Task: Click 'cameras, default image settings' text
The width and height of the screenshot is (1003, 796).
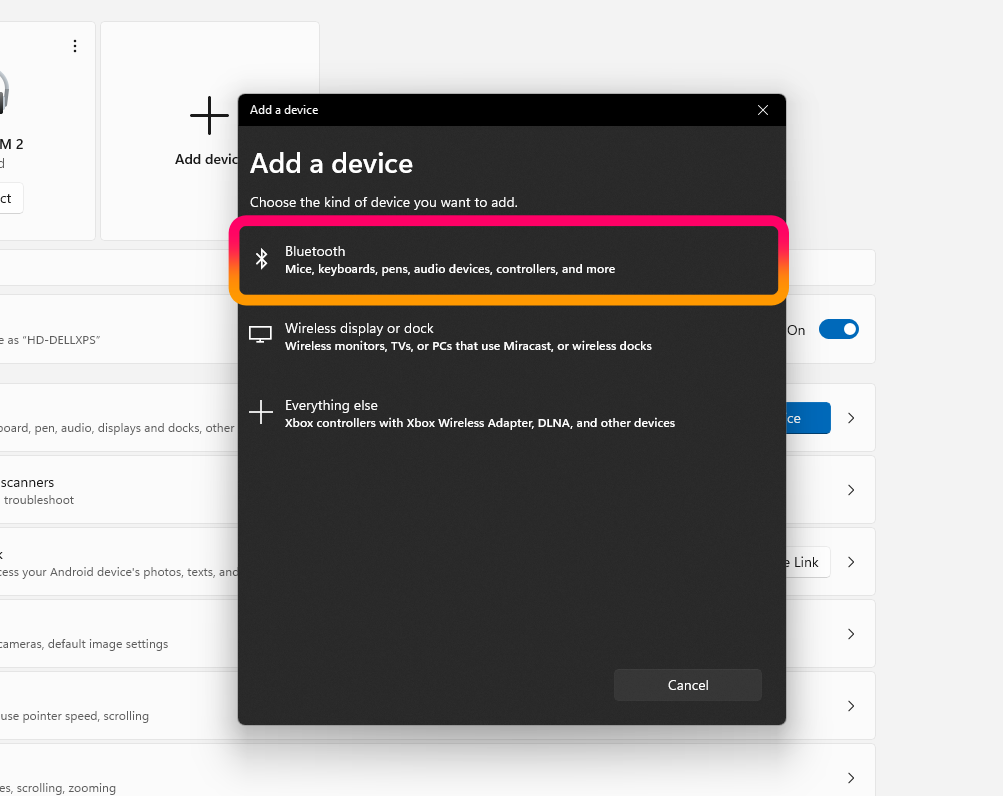Action: tap(84, 644)
